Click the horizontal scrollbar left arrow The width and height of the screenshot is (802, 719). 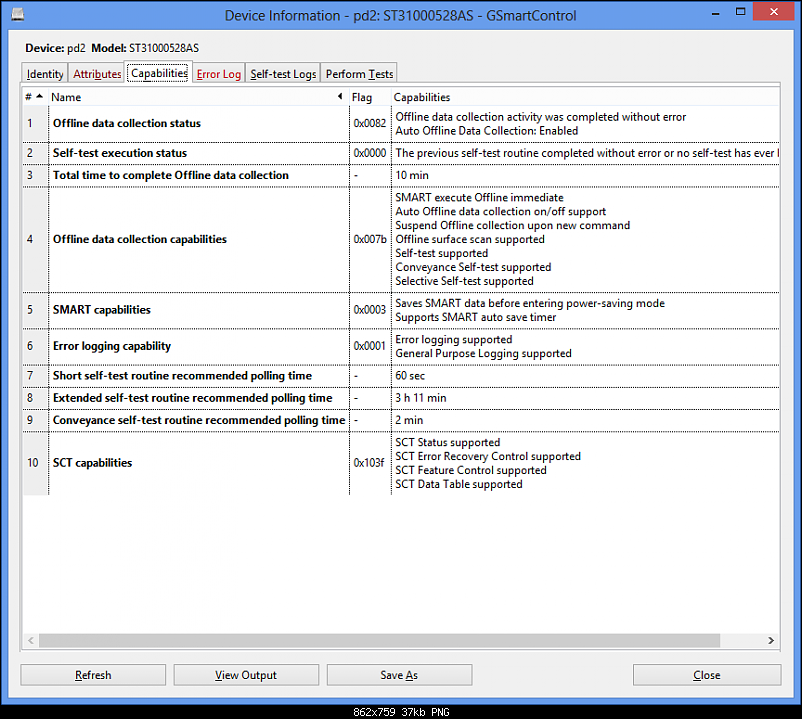coord(31,640)
